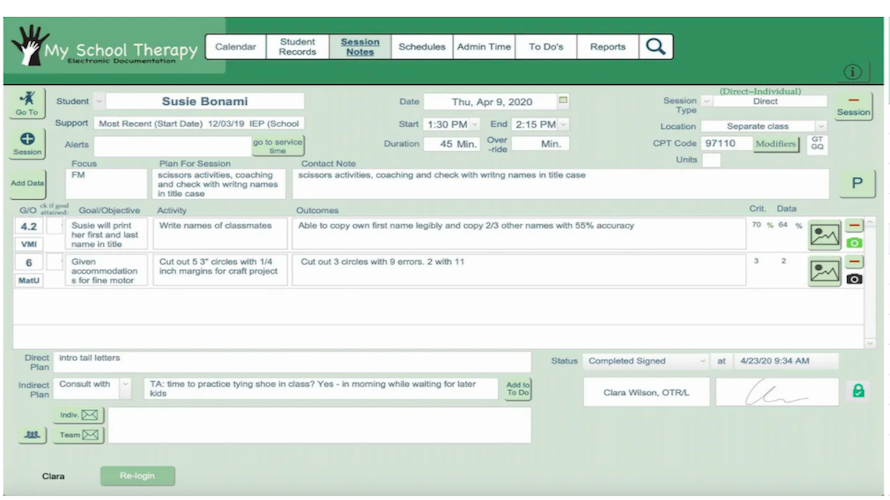
Task: Expand the Start time dropdown
Action: coord(475,124)
